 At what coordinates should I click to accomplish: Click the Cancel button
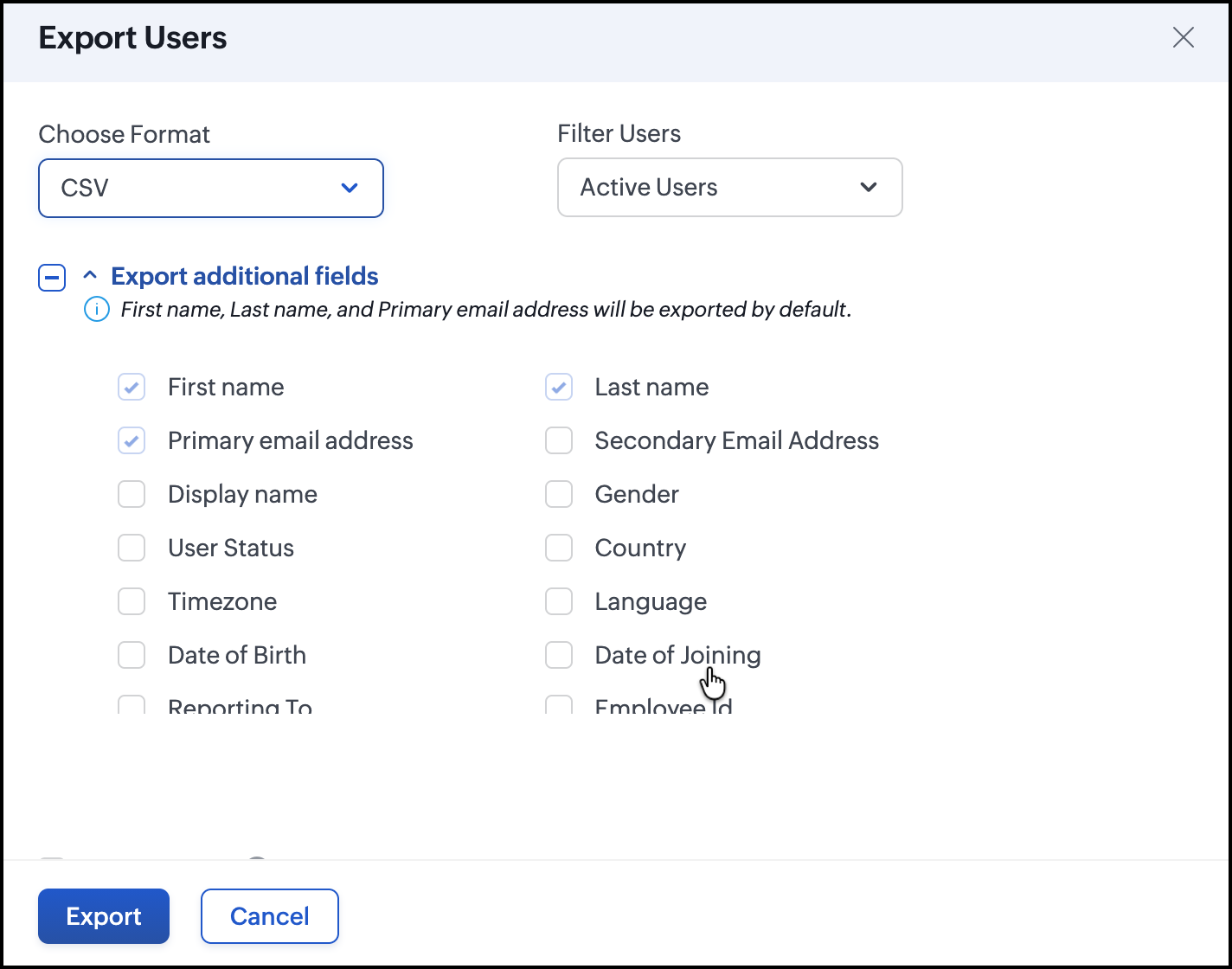[x=270, y=916]
